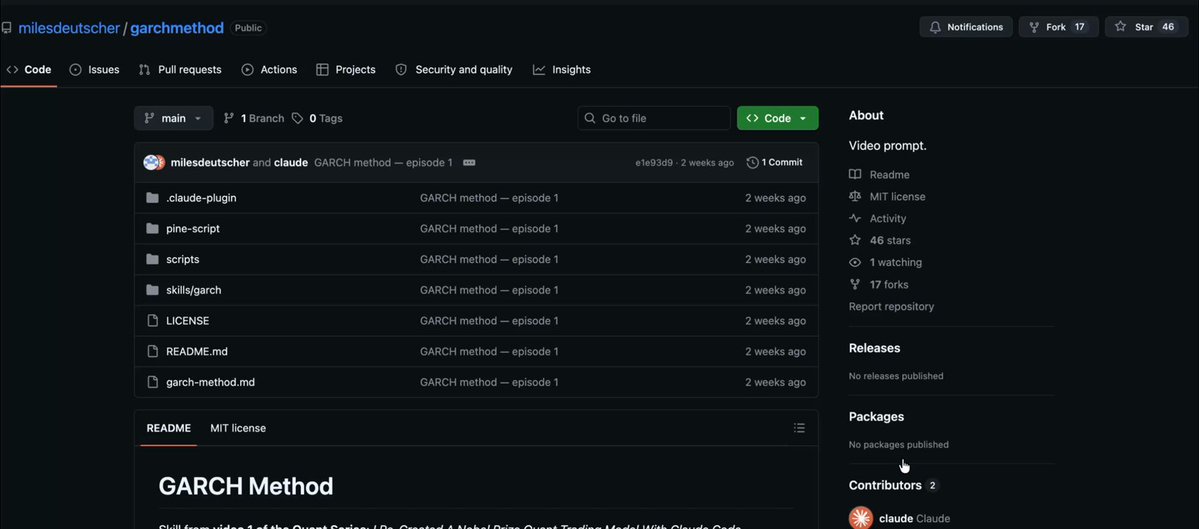The image size is (1199, 529).
Task: Click the GARCH Method README heading
Action: click(x=245, y=486)
